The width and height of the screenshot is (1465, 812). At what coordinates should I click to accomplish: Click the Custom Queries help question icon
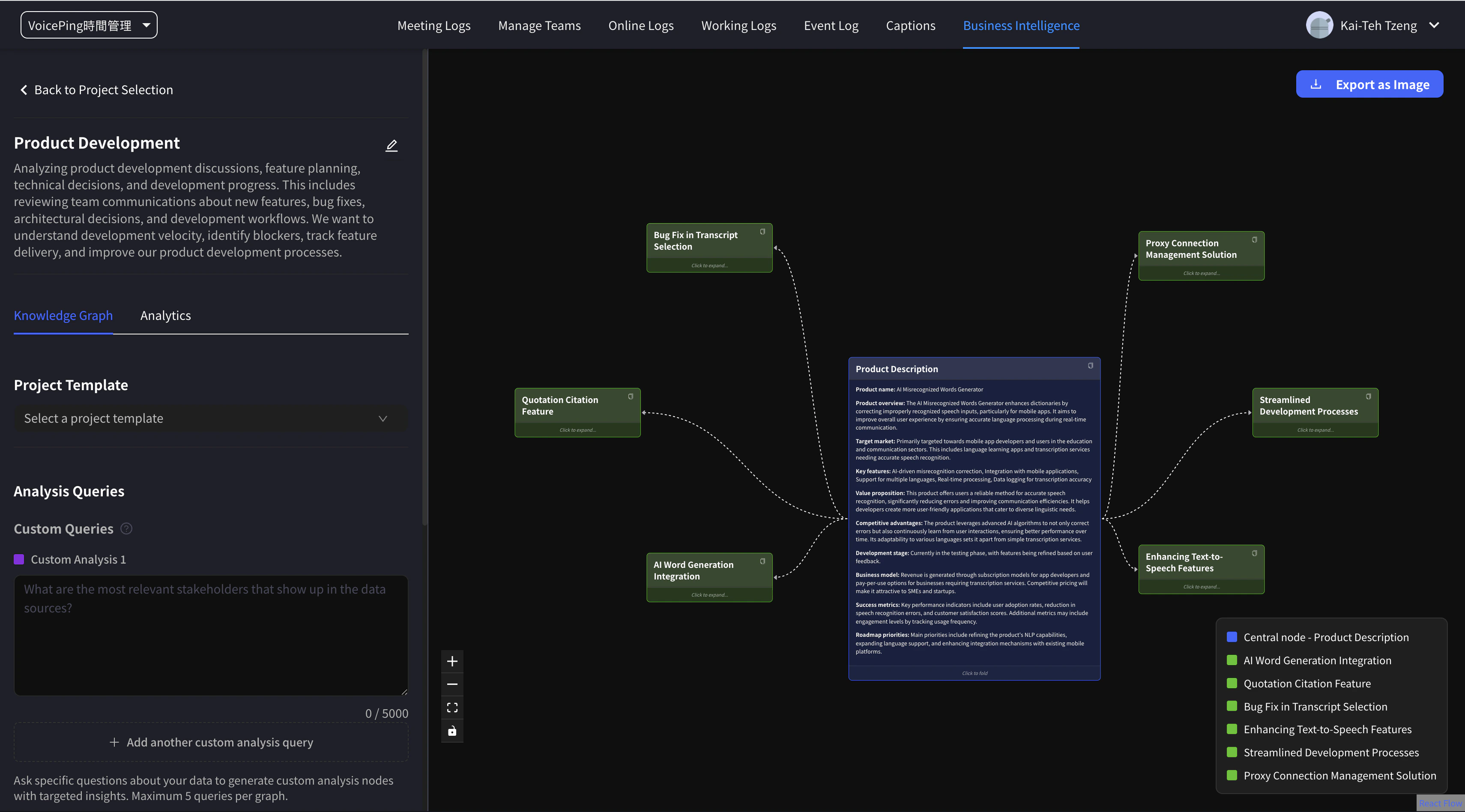click(126, 529)
